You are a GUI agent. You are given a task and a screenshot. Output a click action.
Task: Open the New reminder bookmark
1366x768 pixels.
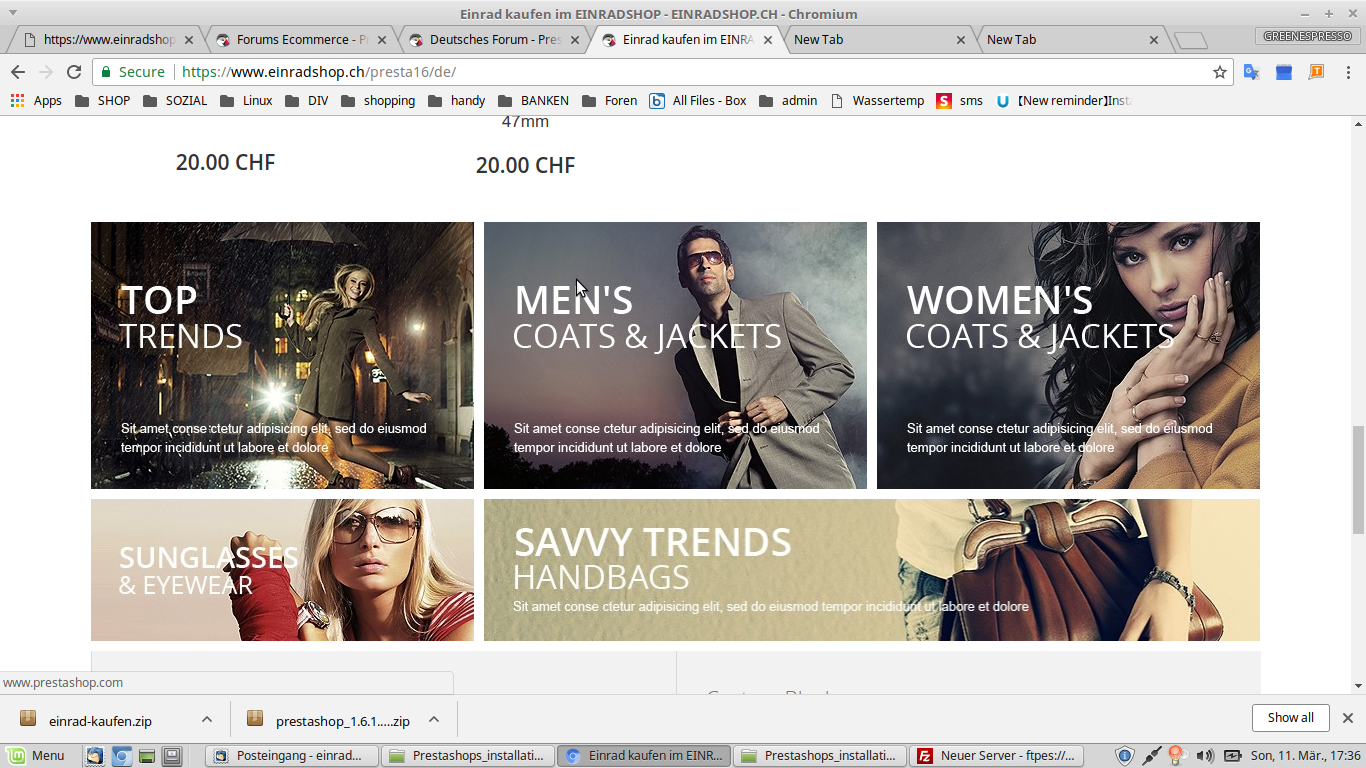pos(1063,100)
